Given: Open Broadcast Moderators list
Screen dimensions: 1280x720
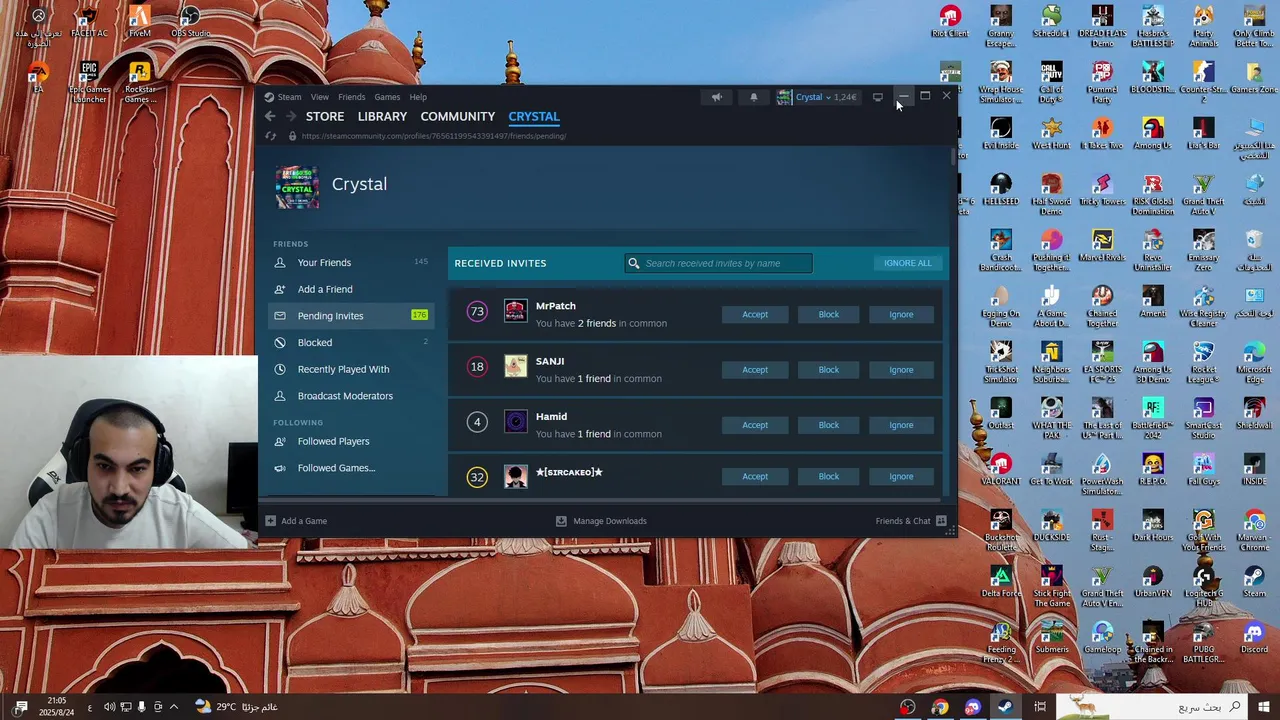Looking at the screenshot, I should click(351, 396).
